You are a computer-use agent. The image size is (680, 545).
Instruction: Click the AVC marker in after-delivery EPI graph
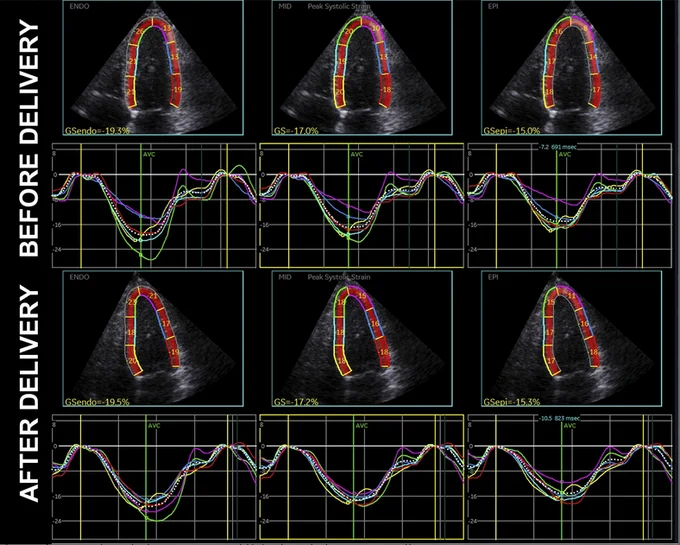point(570,426)
